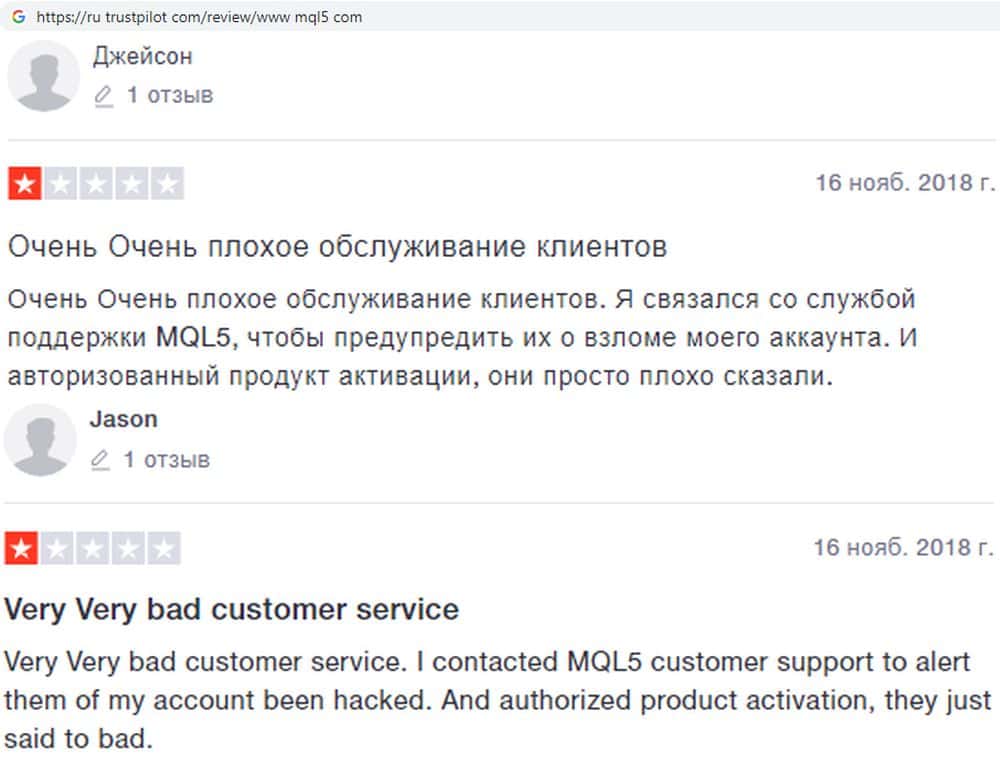Click the English review body text
This screenshot has height=759, width=1000.
coord(497,700)
